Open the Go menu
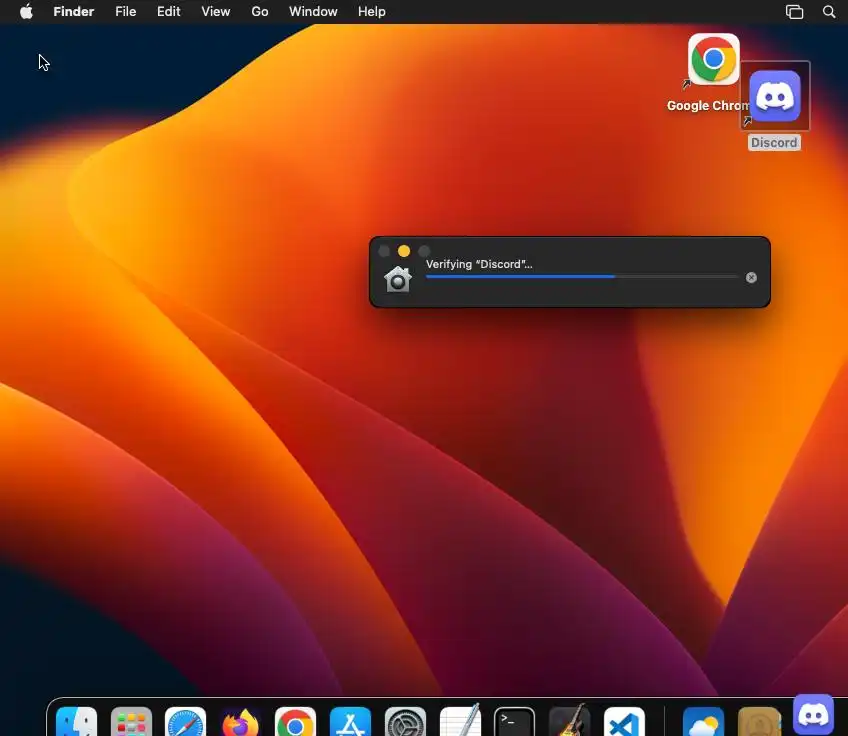The image size is (848, 736). coord(260,11)
